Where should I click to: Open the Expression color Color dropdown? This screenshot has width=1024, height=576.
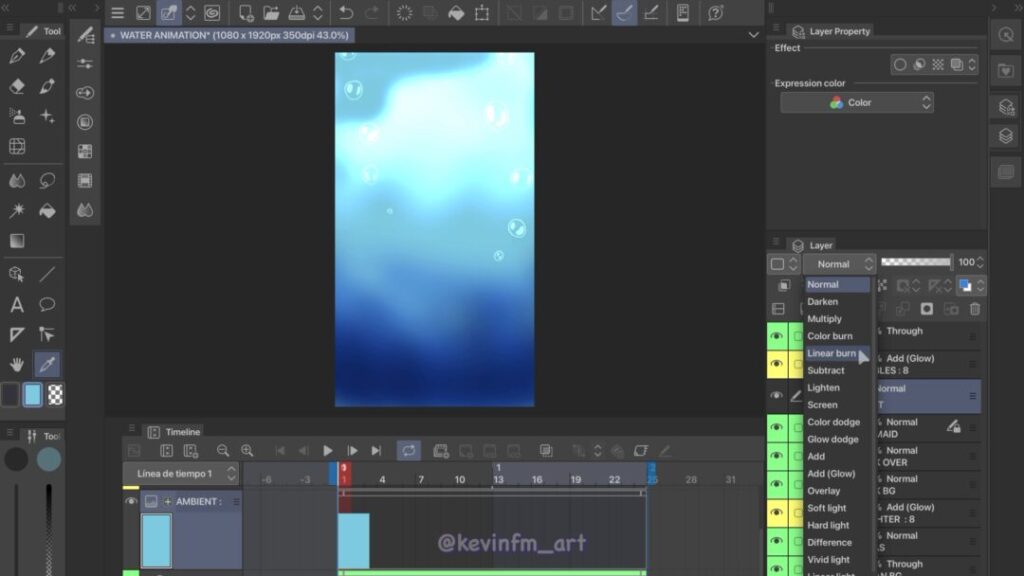[857, 103]
